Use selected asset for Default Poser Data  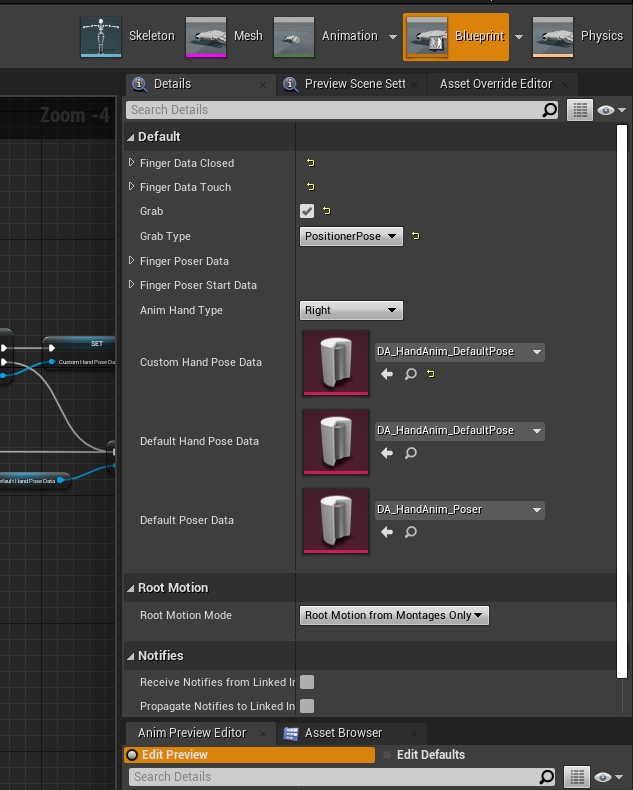(x=387, y=532)
